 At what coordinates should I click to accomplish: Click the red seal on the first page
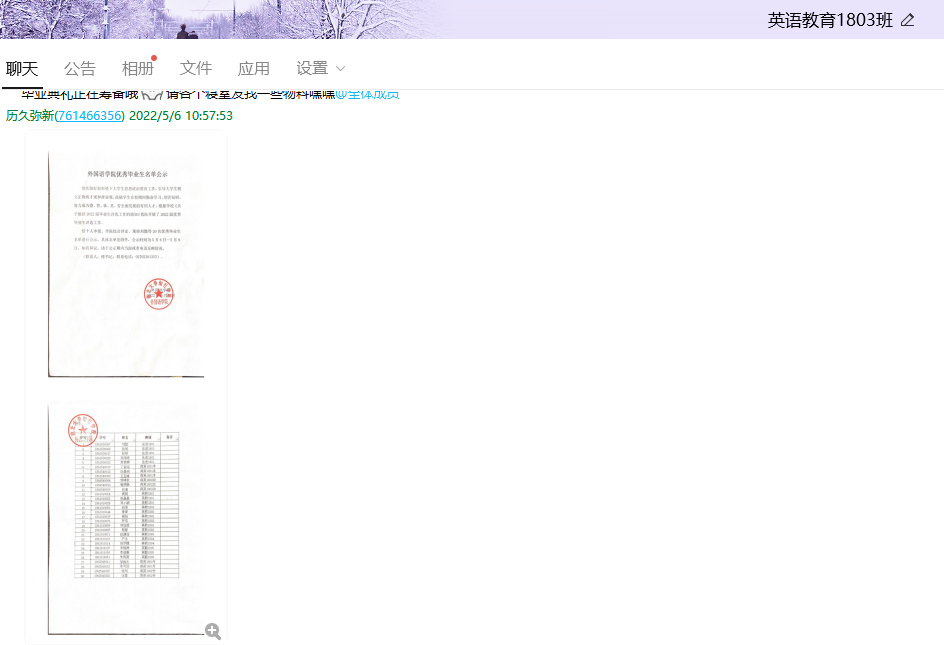(158, 293)
